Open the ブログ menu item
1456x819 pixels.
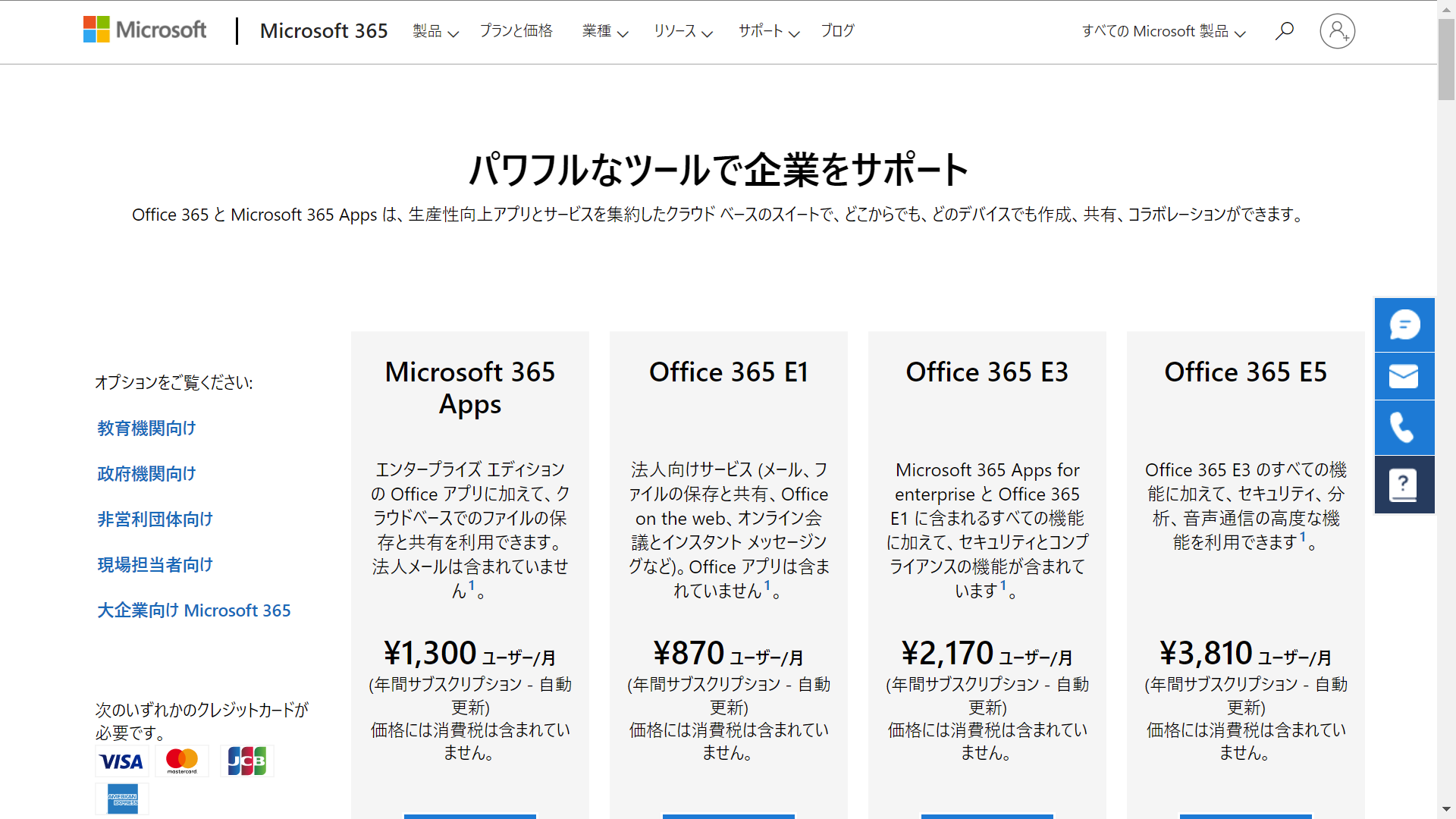838,31
